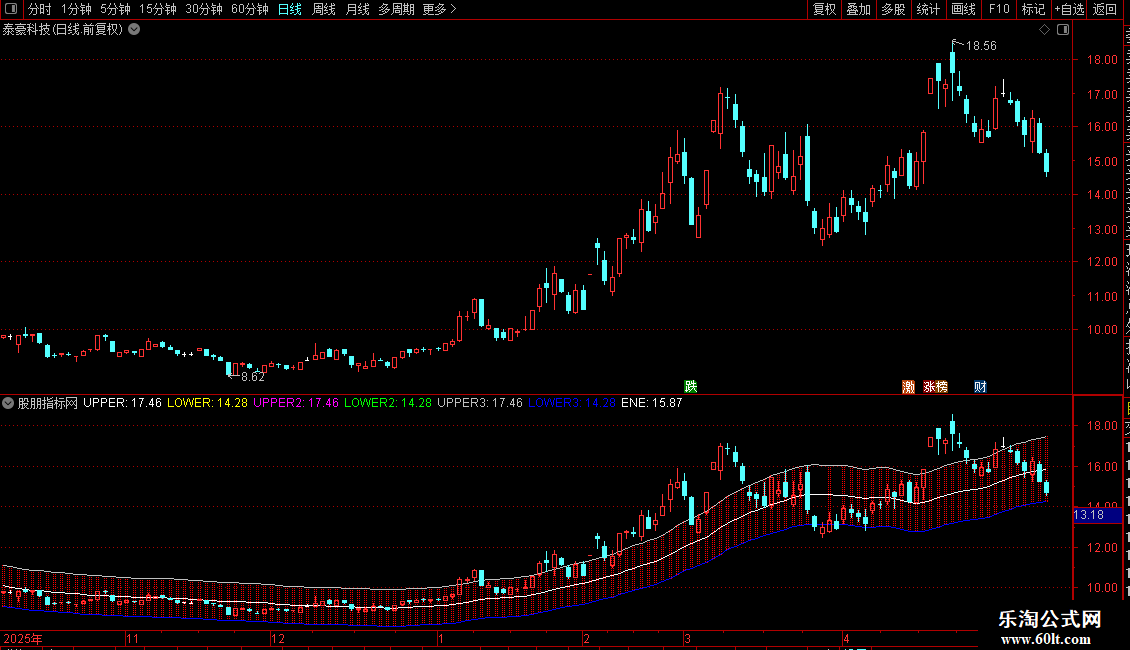
Task: Switch to 月线 monthly chart
Action: [x=357, y=9]
